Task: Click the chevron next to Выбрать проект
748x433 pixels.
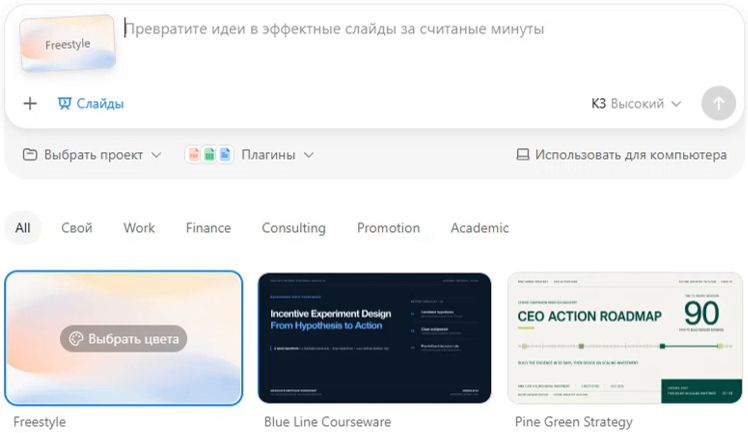Action: click(x=156, y=155)
